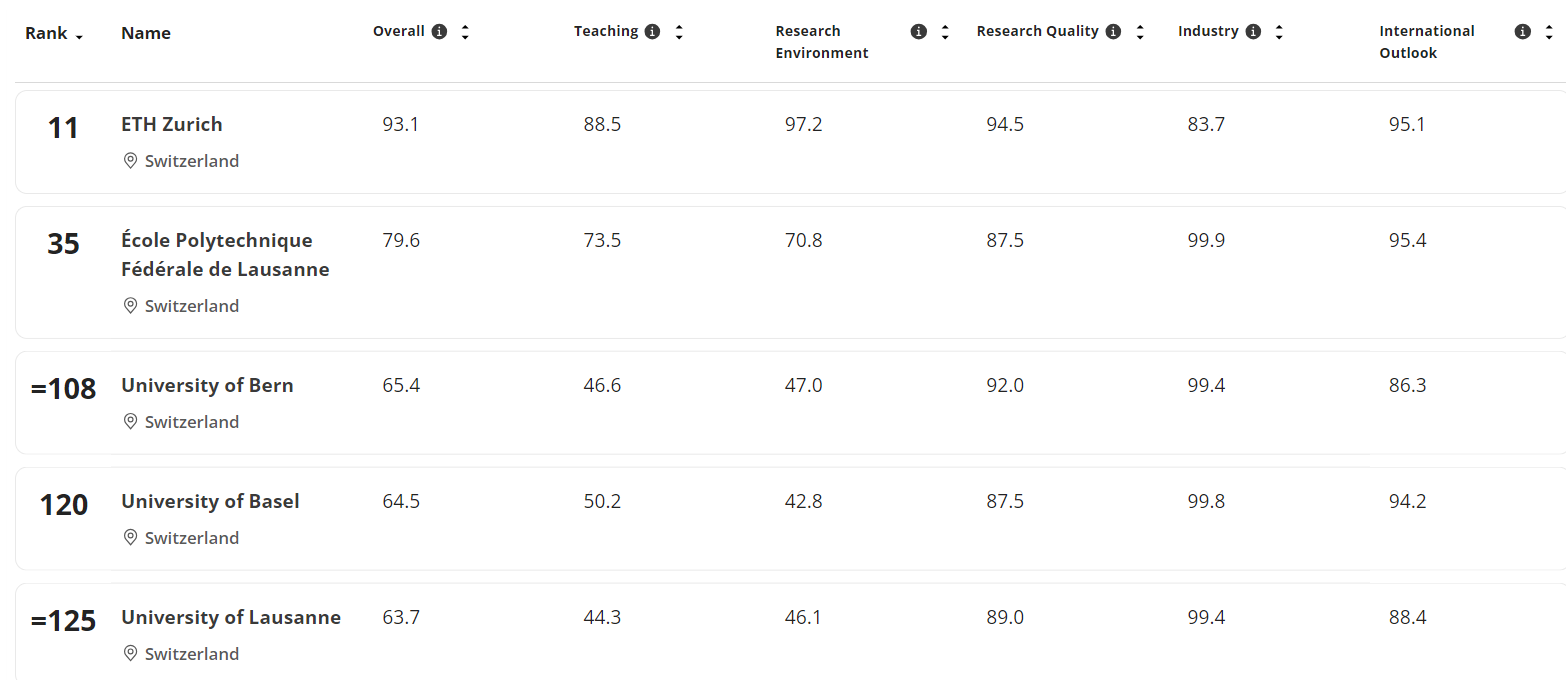The width and height of the screenshot is (1566, 680).
Task: Click location pin icon under ETH Zurich
Action: point(130,161)
